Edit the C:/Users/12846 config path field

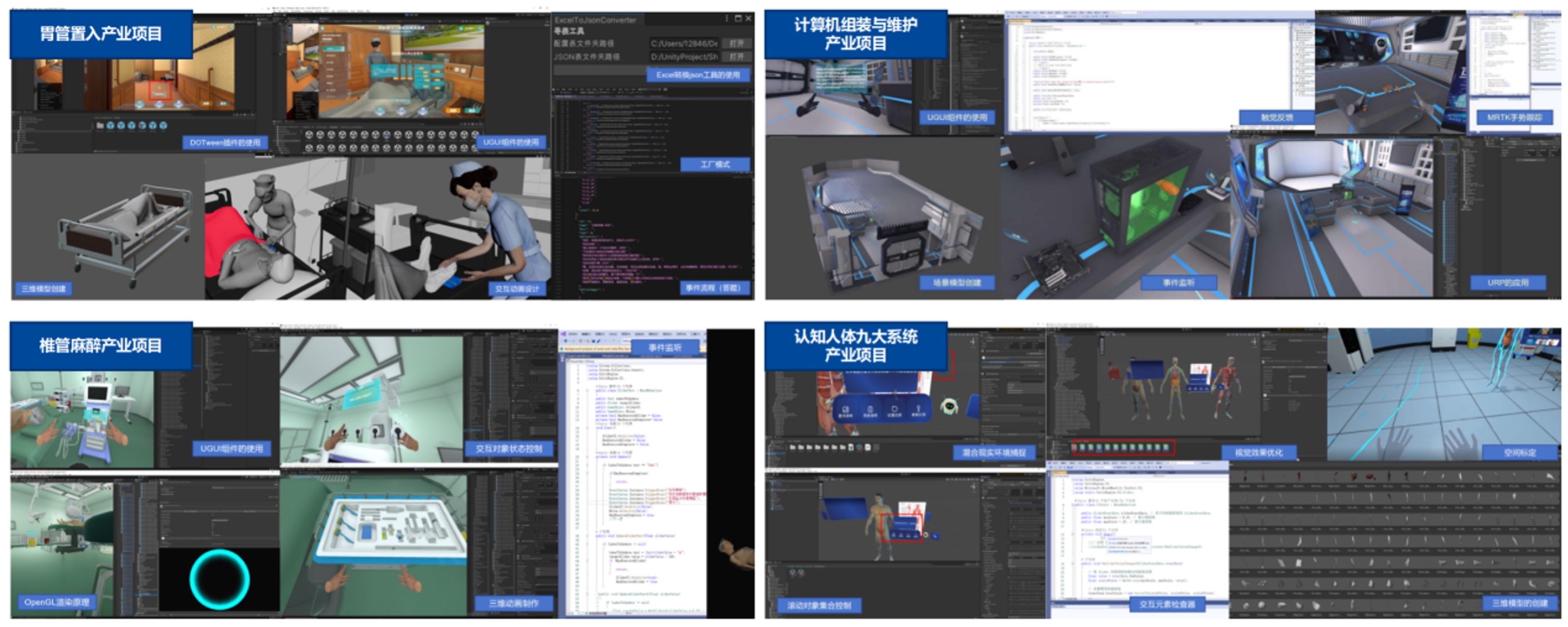[684, 44]
